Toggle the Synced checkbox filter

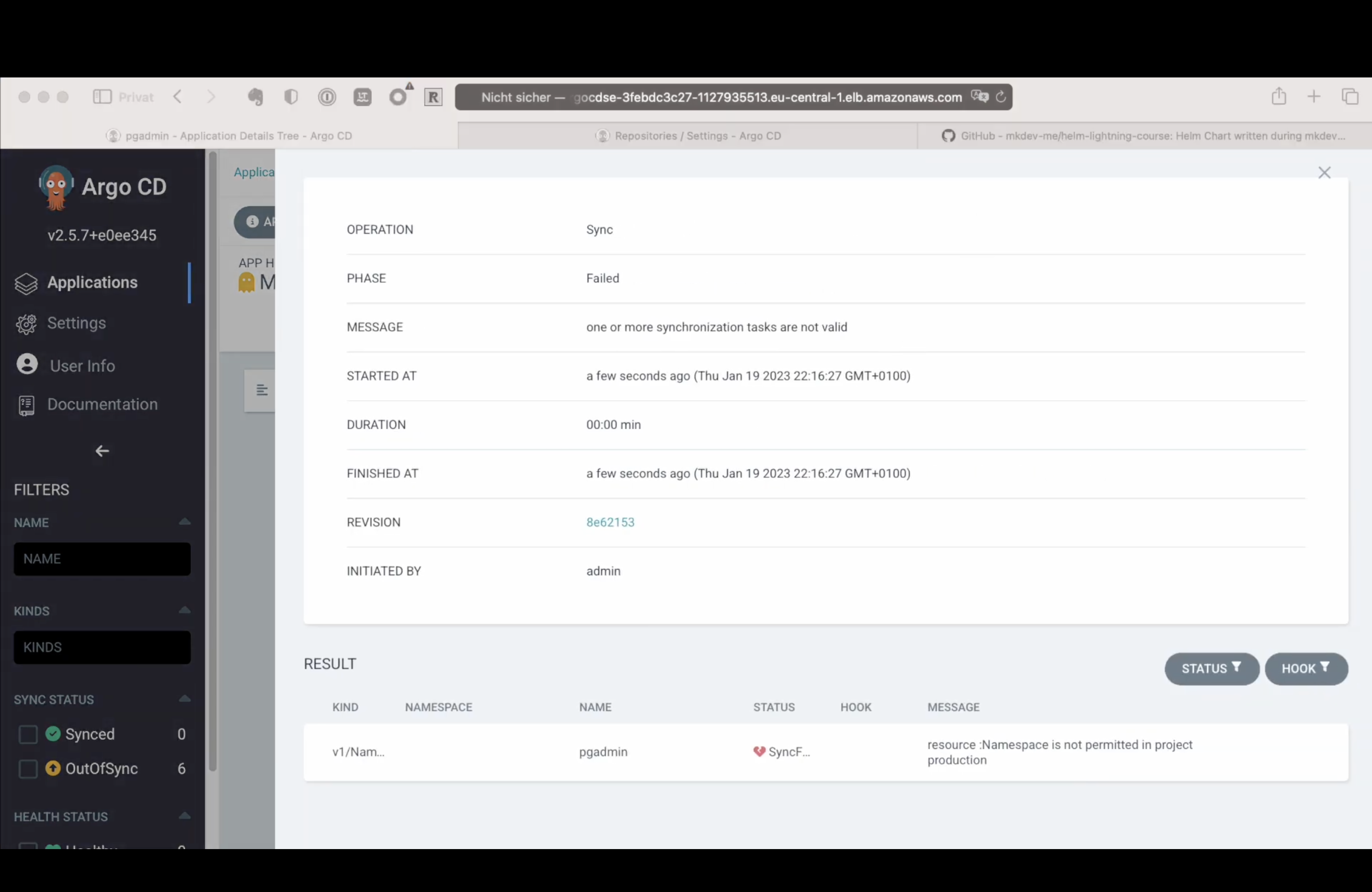click(x=28, y=734)
